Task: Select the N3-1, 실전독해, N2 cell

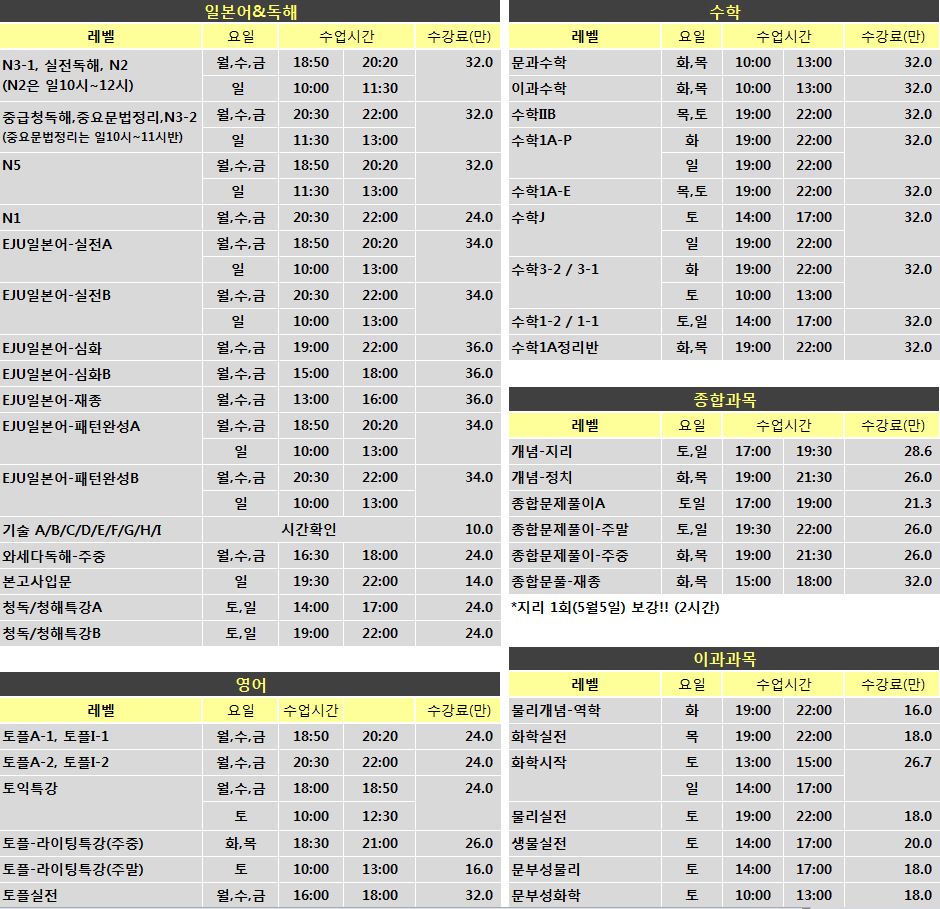Action: coord(101,75)
